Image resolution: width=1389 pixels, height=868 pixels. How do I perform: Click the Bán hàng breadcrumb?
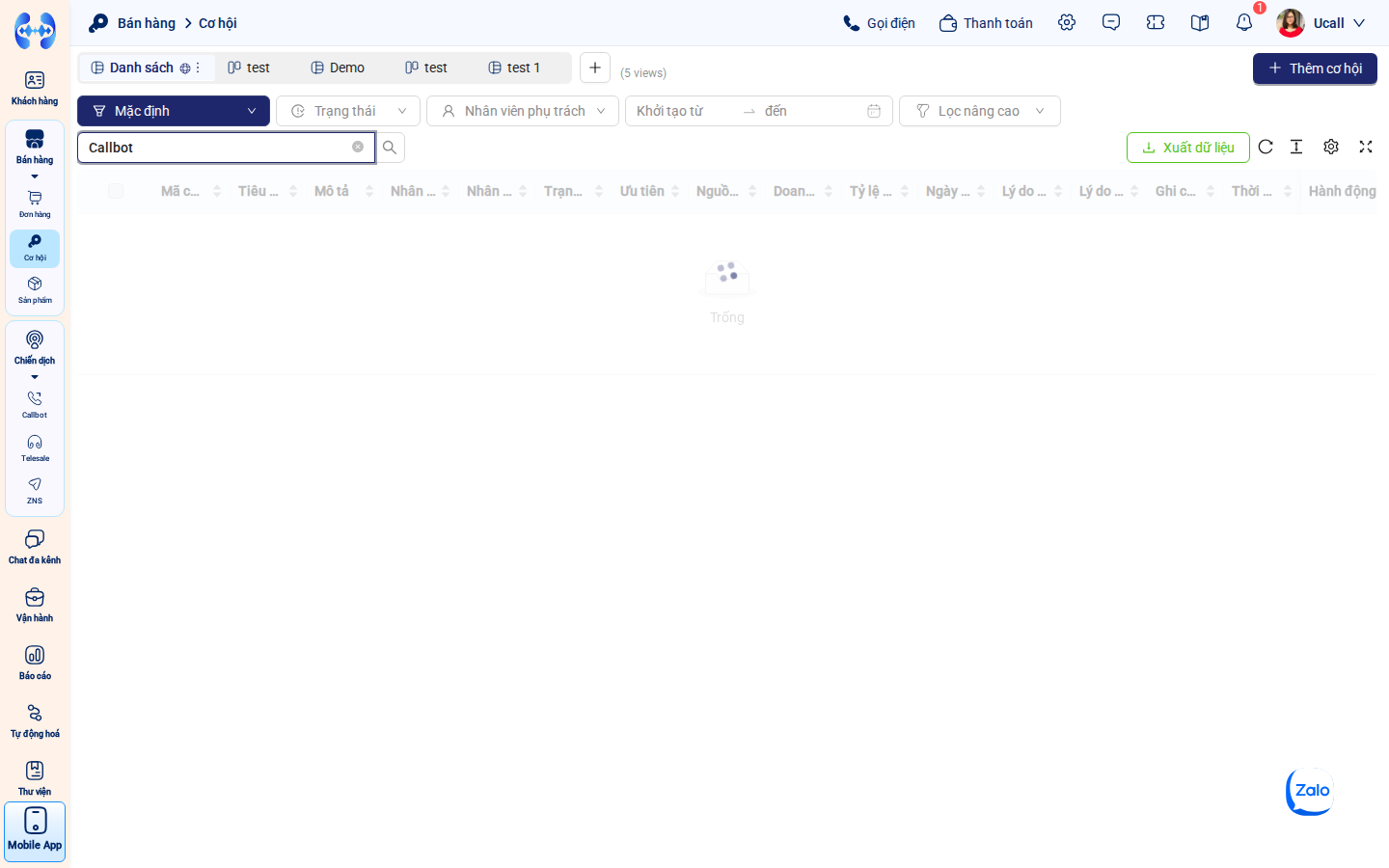147,23
